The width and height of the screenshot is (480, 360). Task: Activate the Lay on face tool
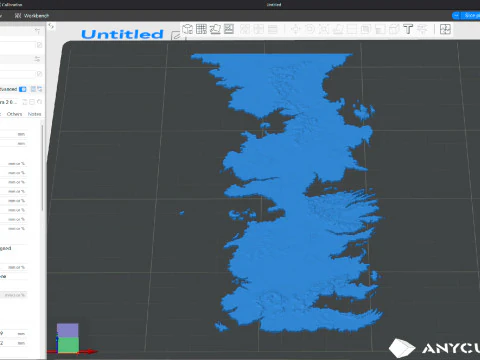pos(338,29)
